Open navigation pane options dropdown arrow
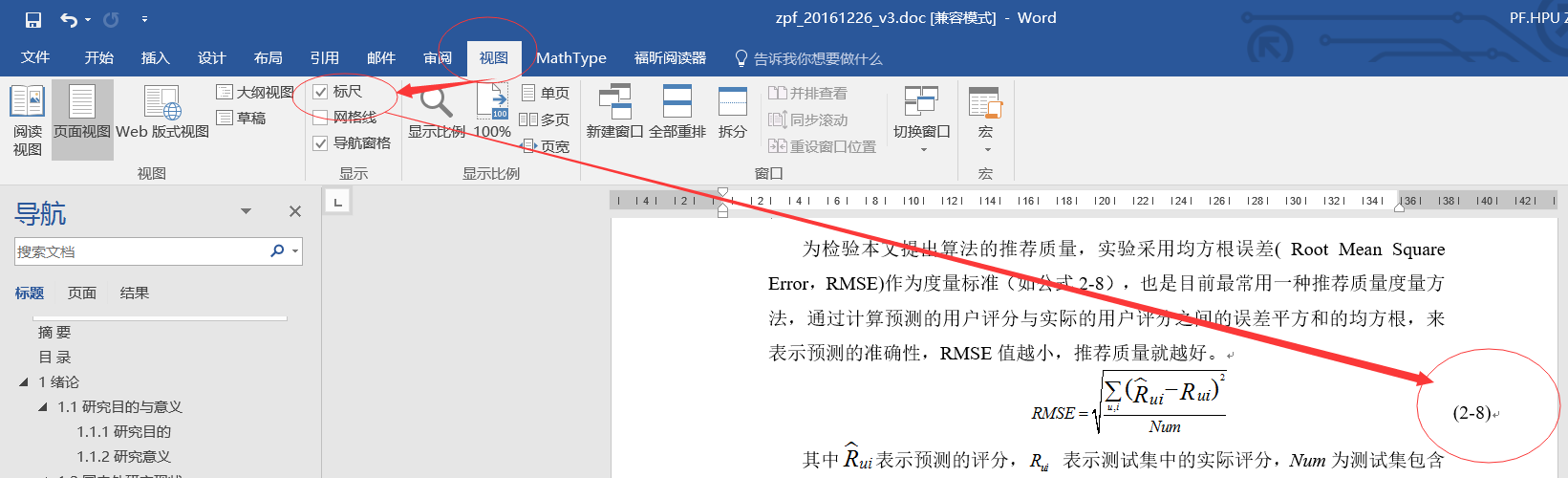The height and width of the screenshot is (478, 1568). point(246,211)
